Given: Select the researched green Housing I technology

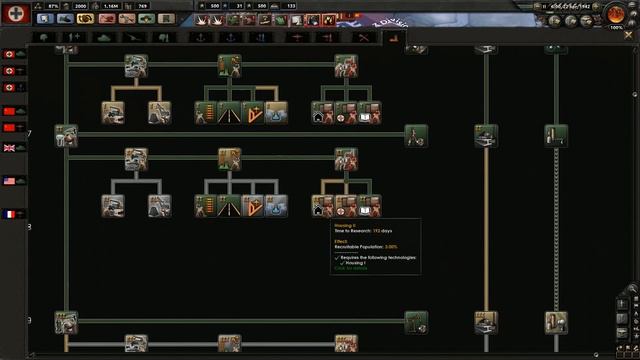Looking at the screenshot, I should (x=322, y=113).
